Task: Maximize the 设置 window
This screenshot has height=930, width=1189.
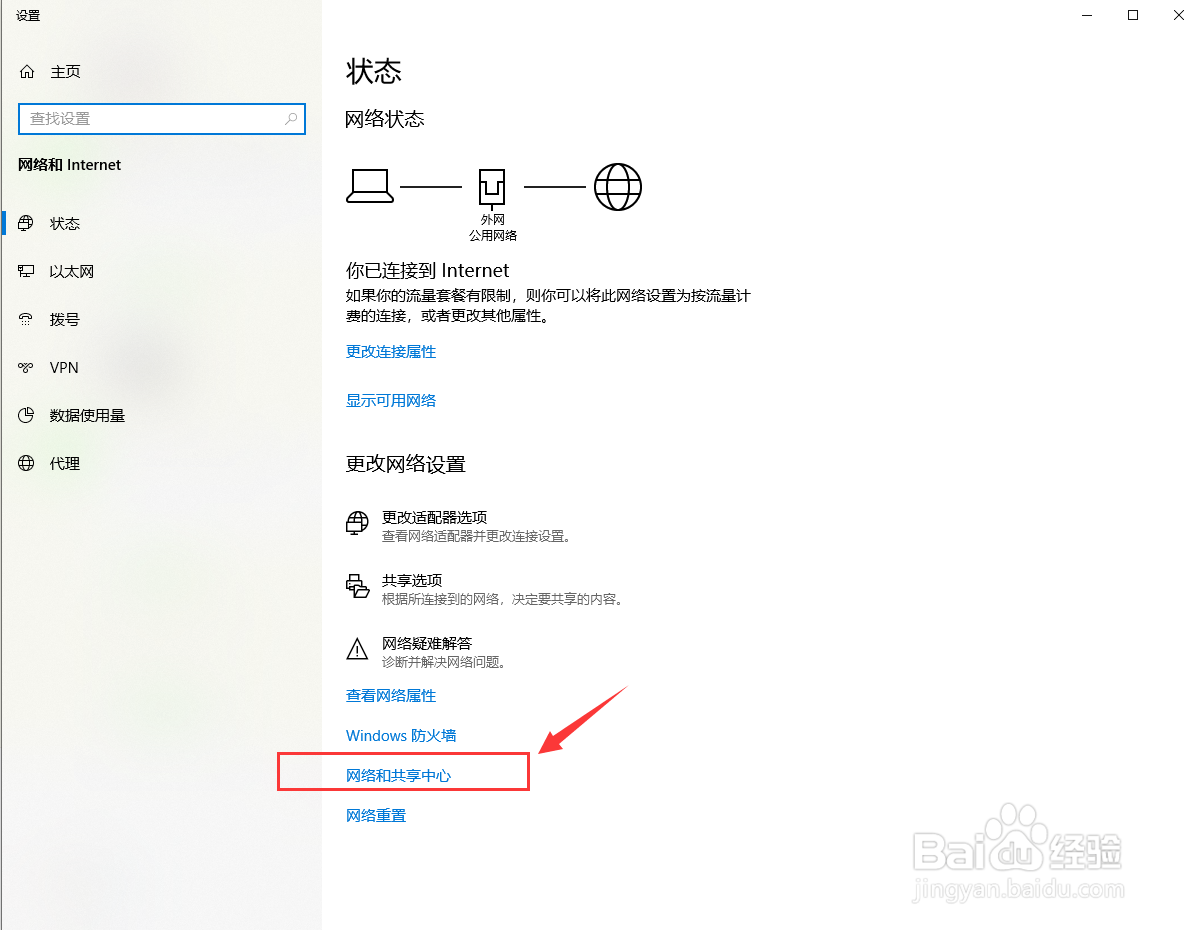Action: tap(1133, 15)
